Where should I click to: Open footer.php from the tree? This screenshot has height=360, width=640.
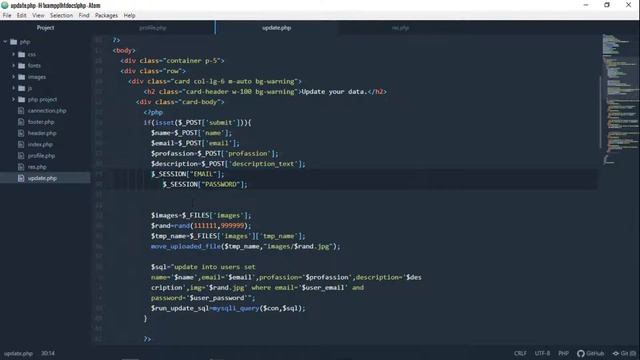[x=41, y=122]
